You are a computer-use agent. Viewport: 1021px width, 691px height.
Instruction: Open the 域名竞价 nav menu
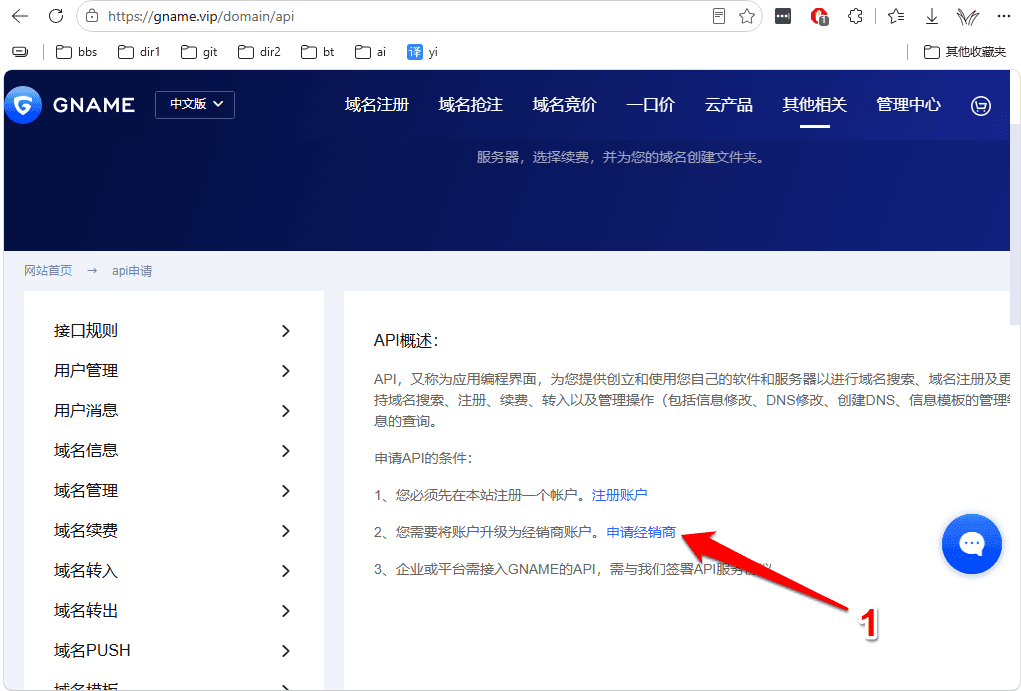click(565, 104)
